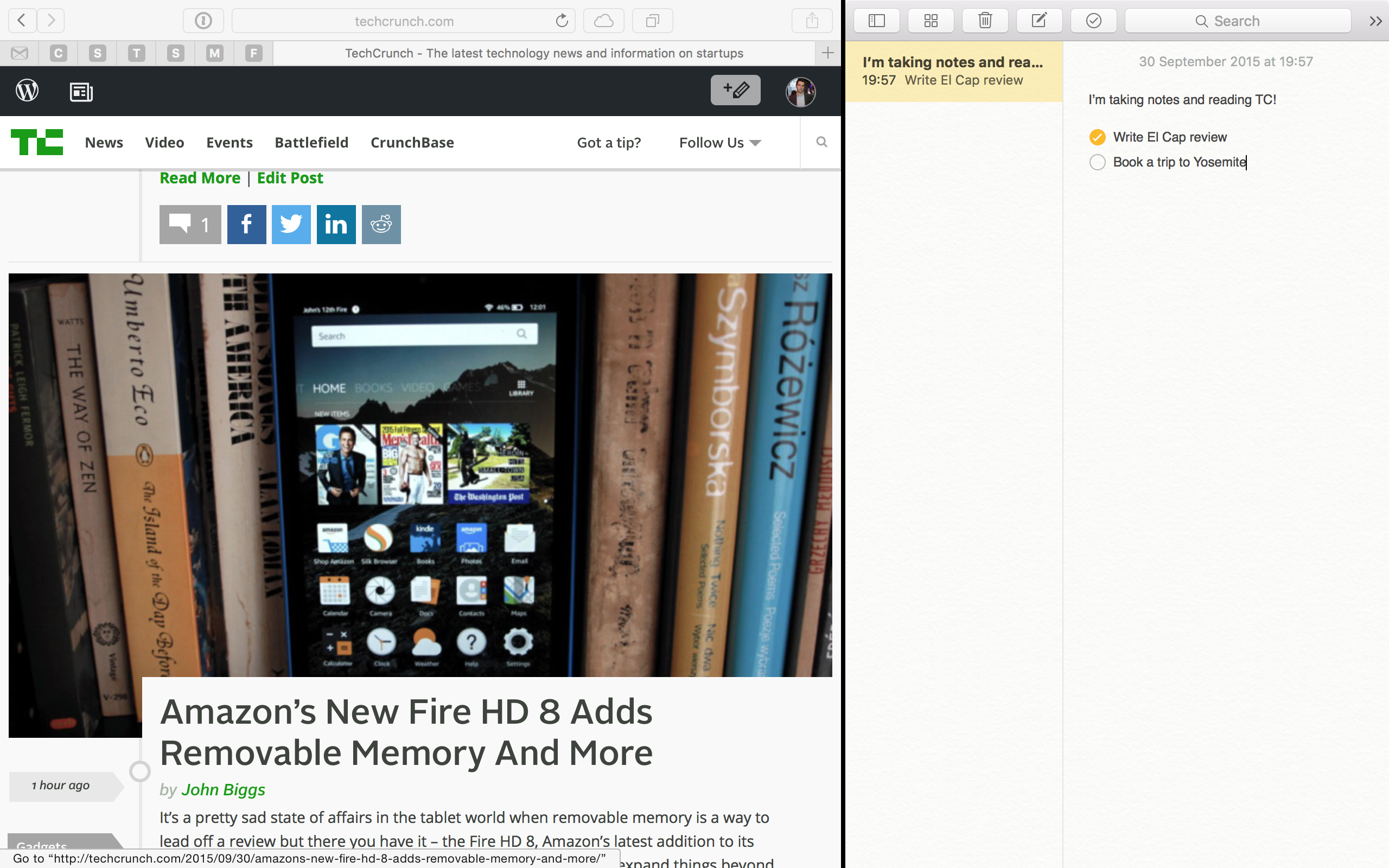The width and height of the screenshot is (1389, 868).
Task: Create a new note with compose icon
Action: tap(1039, 21)
